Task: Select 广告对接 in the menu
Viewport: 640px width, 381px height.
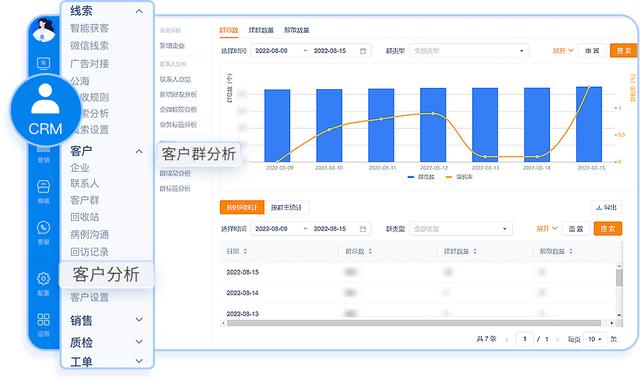Action: point(89,63)
